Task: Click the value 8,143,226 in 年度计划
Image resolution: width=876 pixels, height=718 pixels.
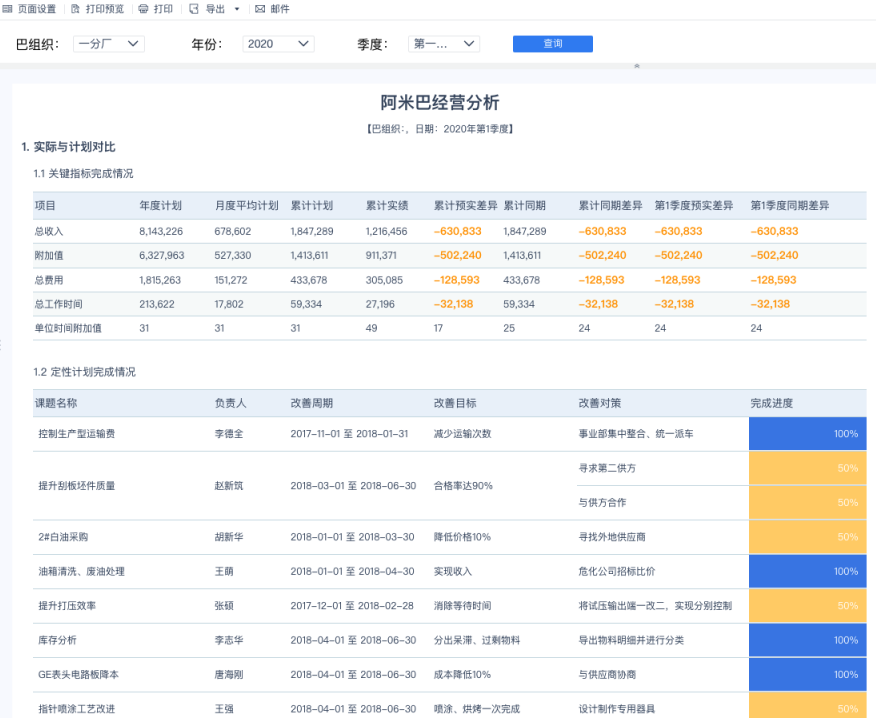Action: (x=161, y=231)
